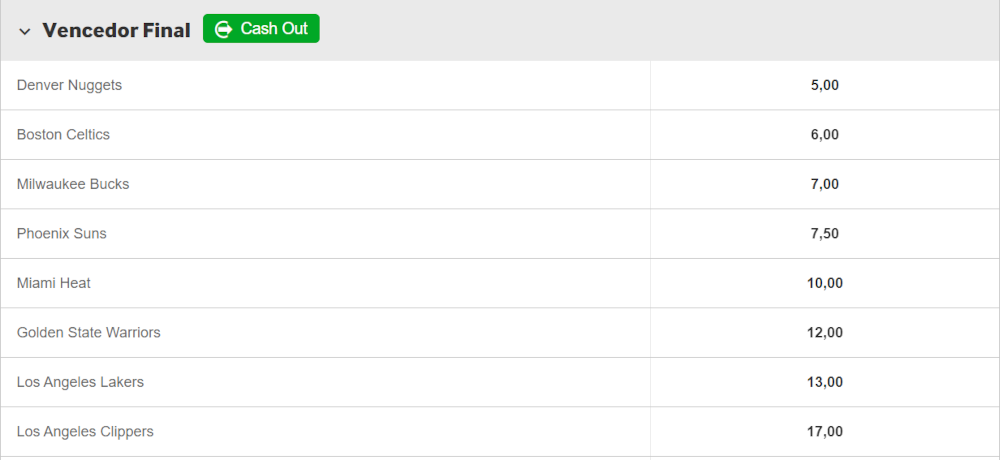Select Golden State Warriors odds 12,00
Image resolution: width=1000 pixels, height=460 pixels.
click(x=824, y=333)
